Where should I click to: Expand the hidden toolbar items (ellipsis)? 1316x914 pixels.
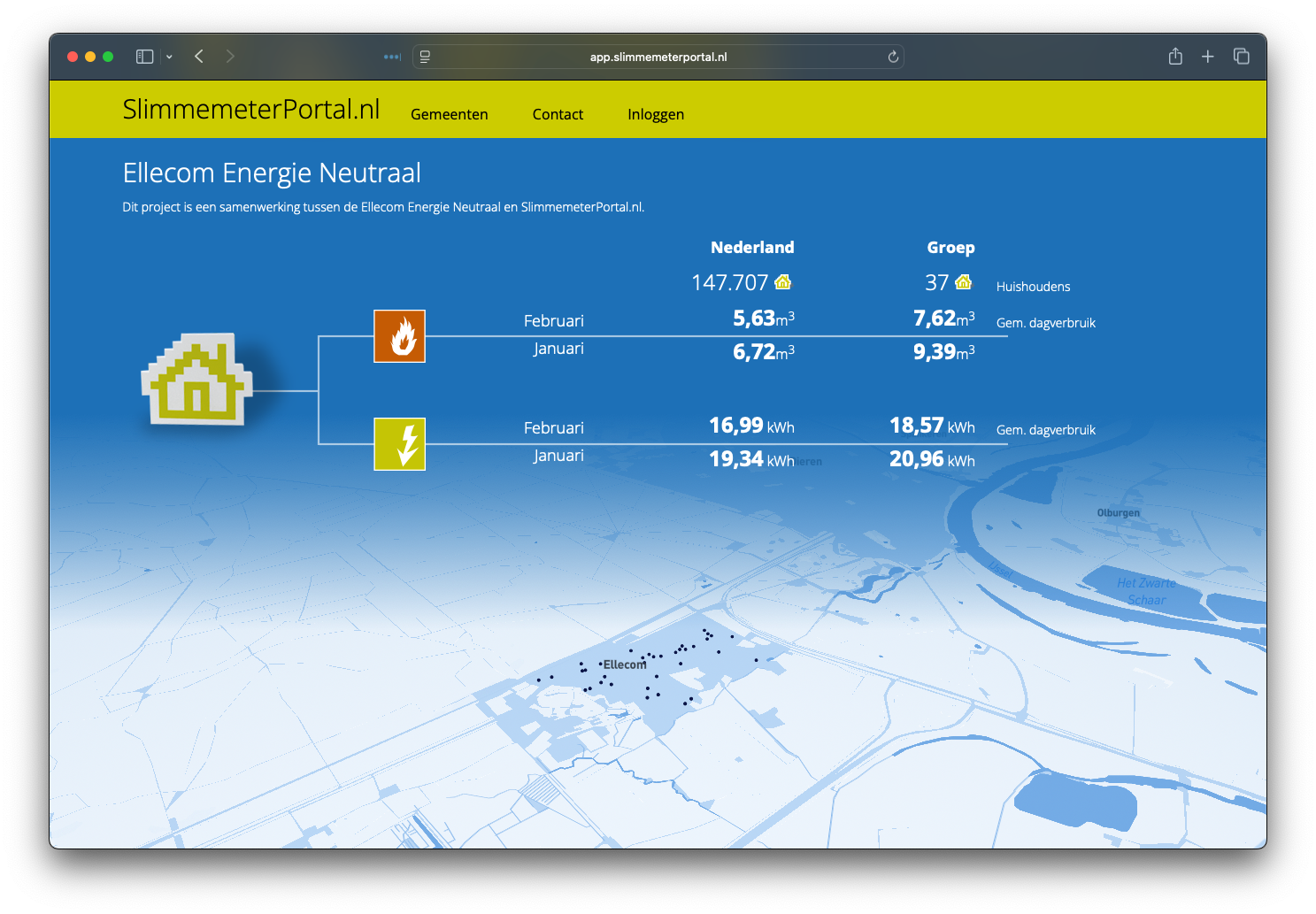click(x=391, y=56)
